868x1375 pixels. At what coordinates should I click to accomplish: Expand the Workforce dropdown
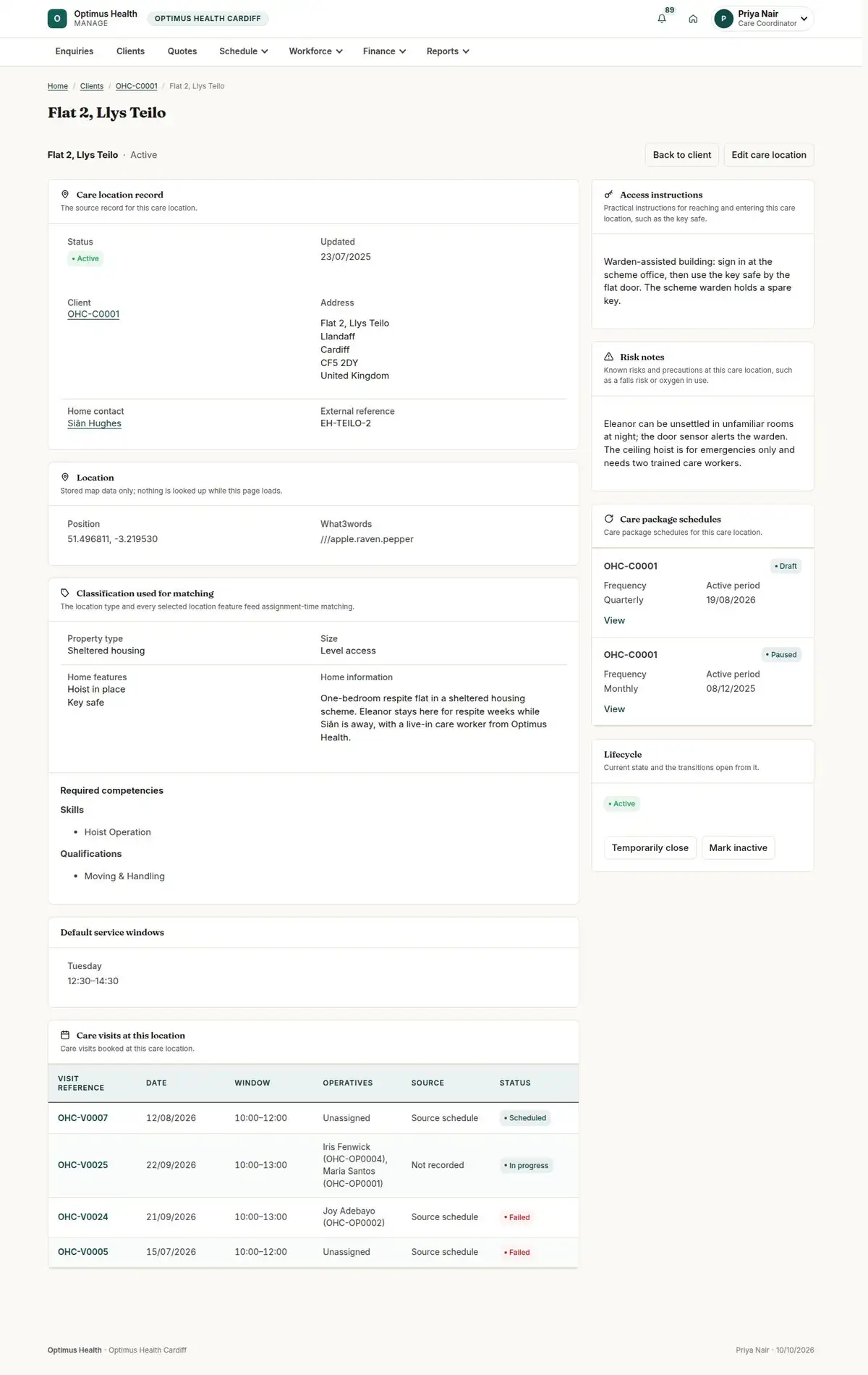[315, 51]
